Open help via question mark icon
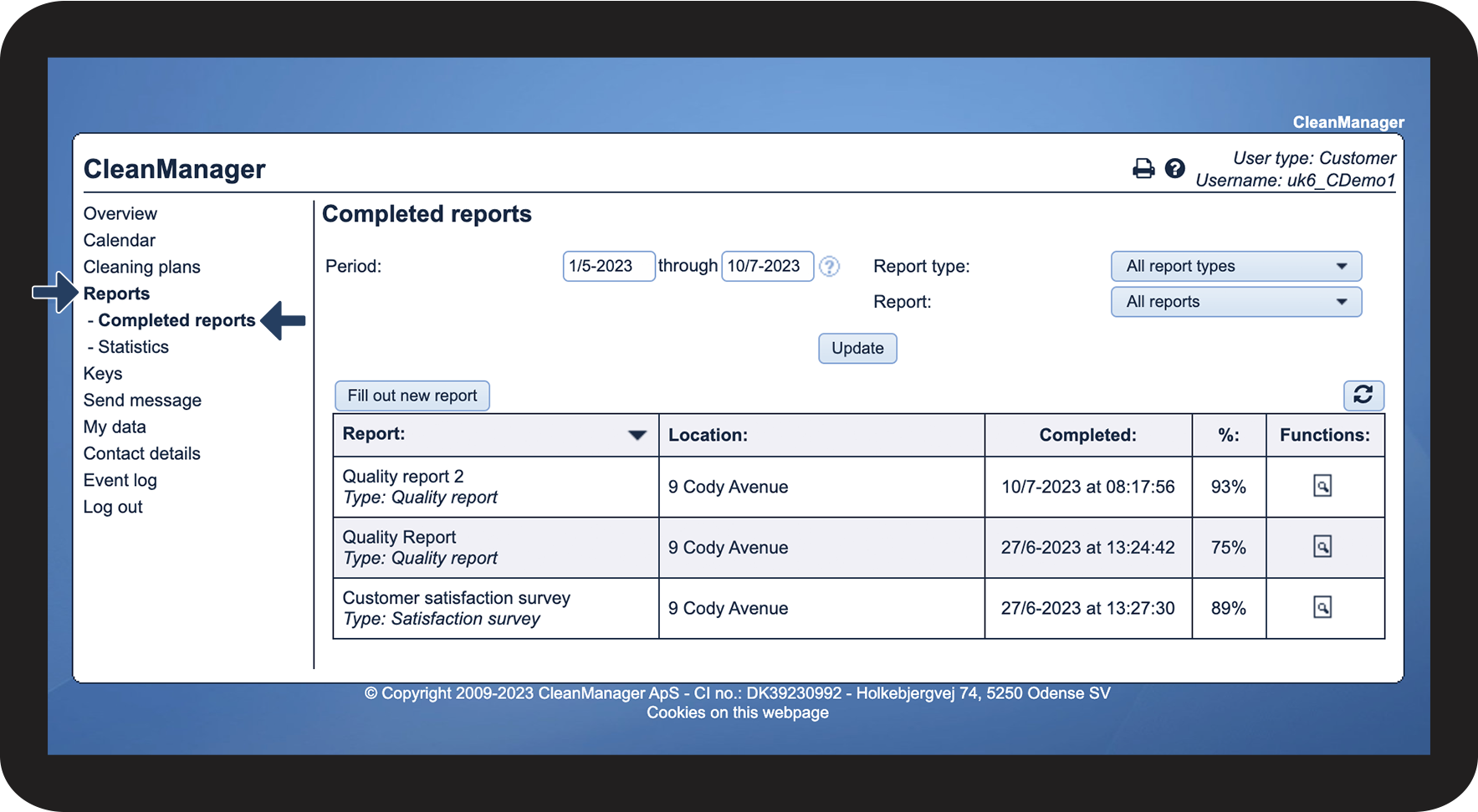The width and height of the screenshot is (1478, 812). [x=1174, y=169]
